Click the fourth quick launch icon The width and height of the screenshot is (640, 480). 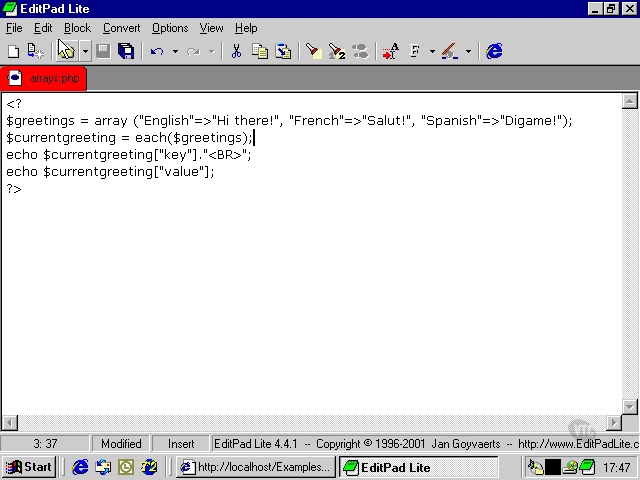149,467
